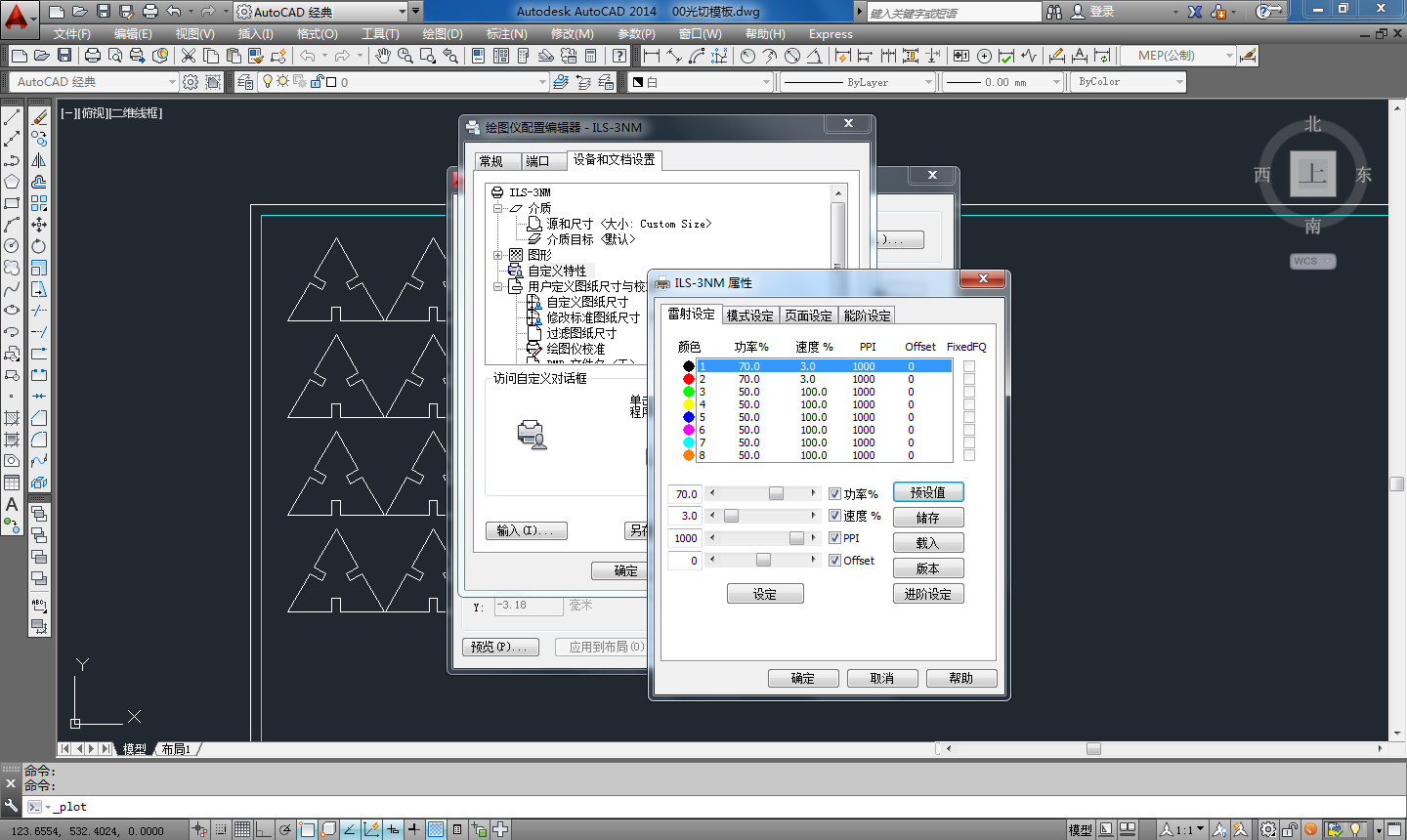The height and width of the screenshot is (840, 1407).
Task: Open the ByColor plot style dropdown
Action: click(1179, 82)
